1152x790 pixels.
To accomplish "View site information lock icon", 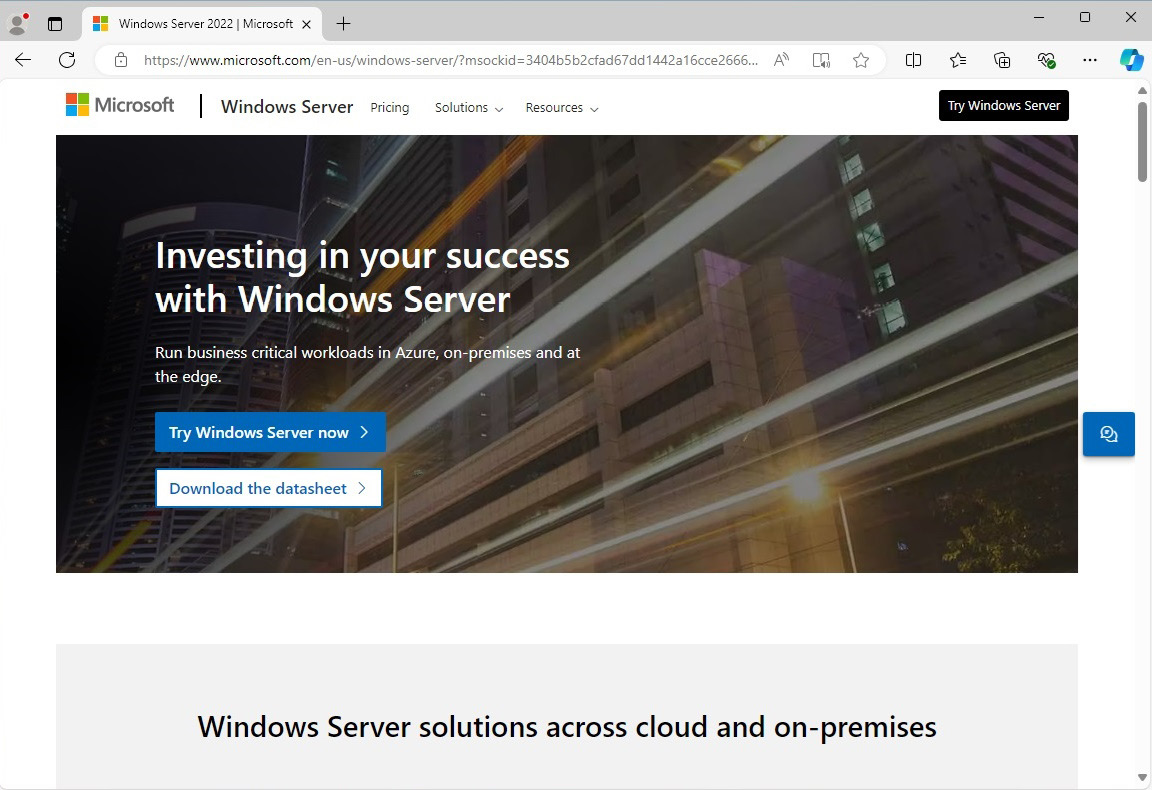I will coord(121,60).
